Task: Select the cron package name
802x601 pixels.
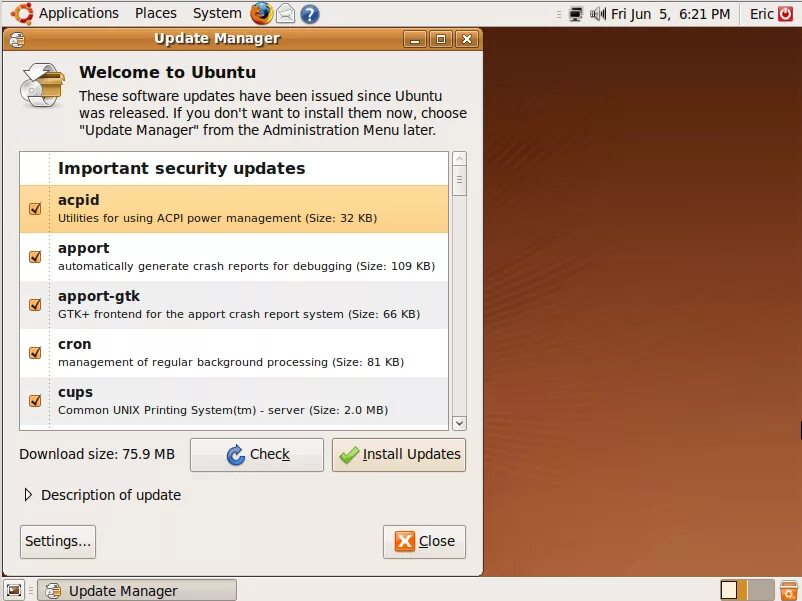Action: pyautogui.click(x=75, y=344)
